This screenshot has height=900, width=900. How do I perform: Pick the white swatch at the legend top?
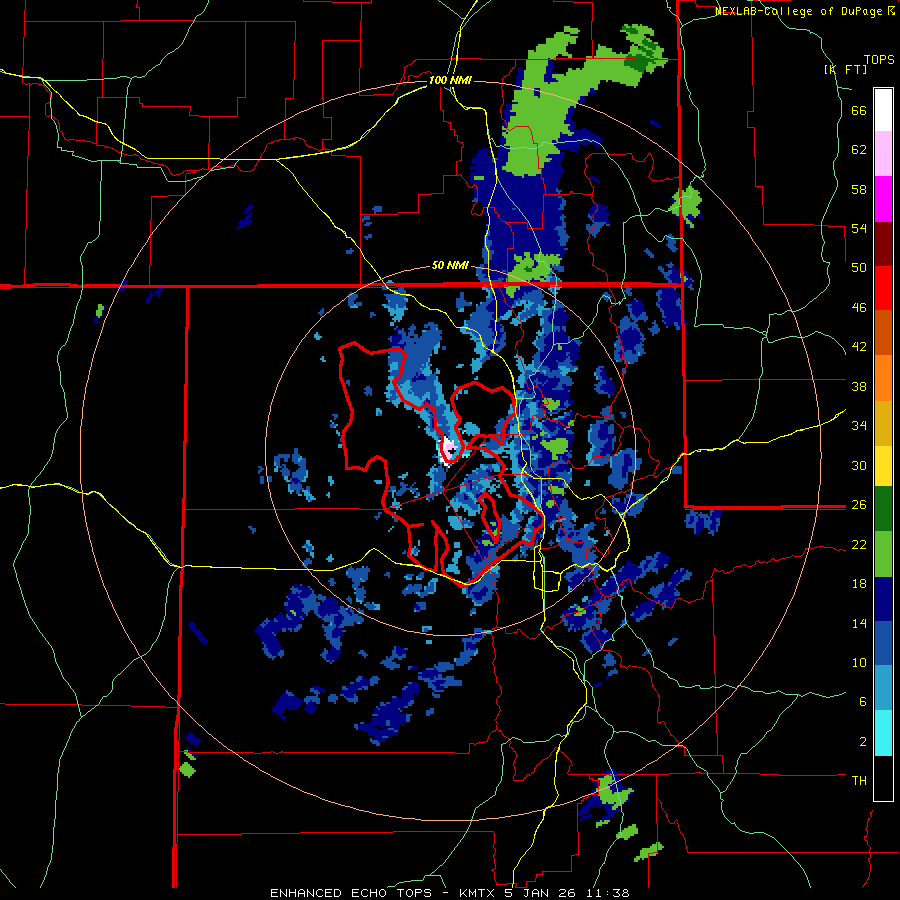883,110
